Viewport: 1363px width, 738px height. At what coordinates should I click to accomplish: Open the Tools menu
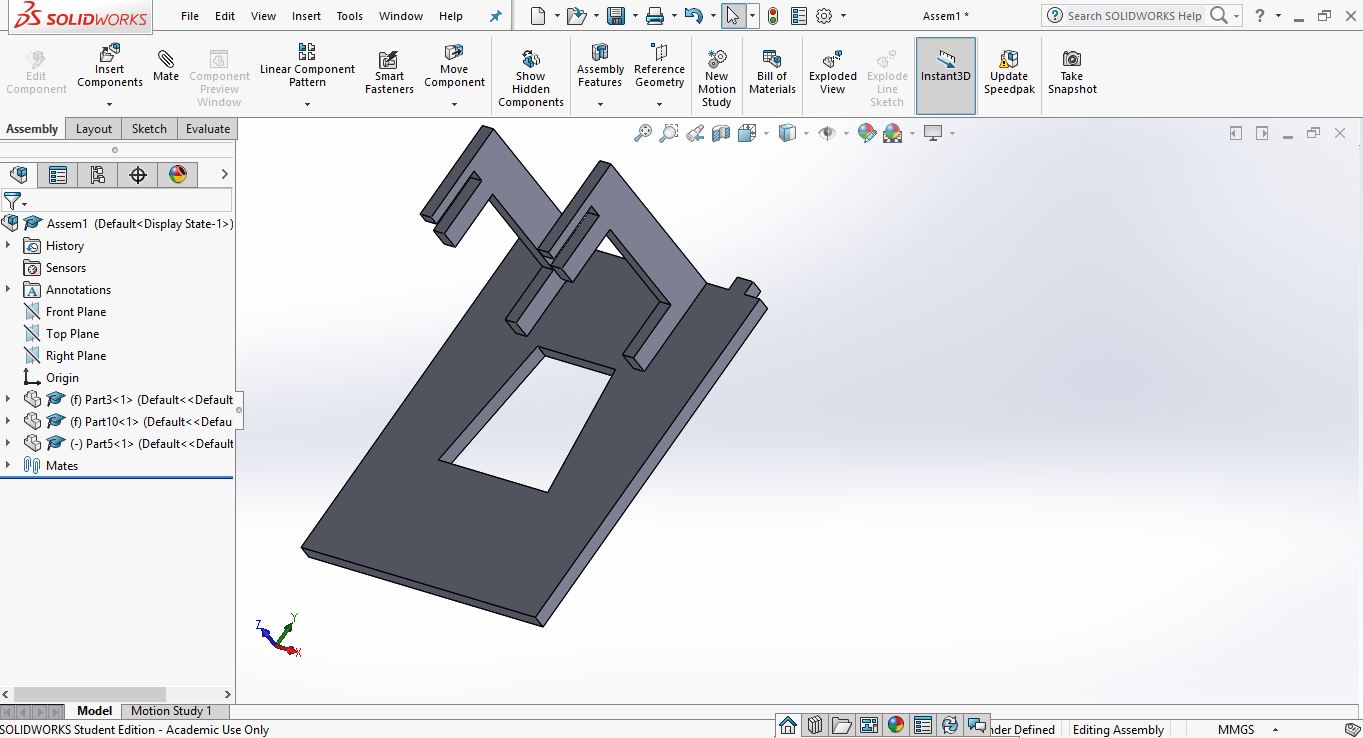click(350, 16)
